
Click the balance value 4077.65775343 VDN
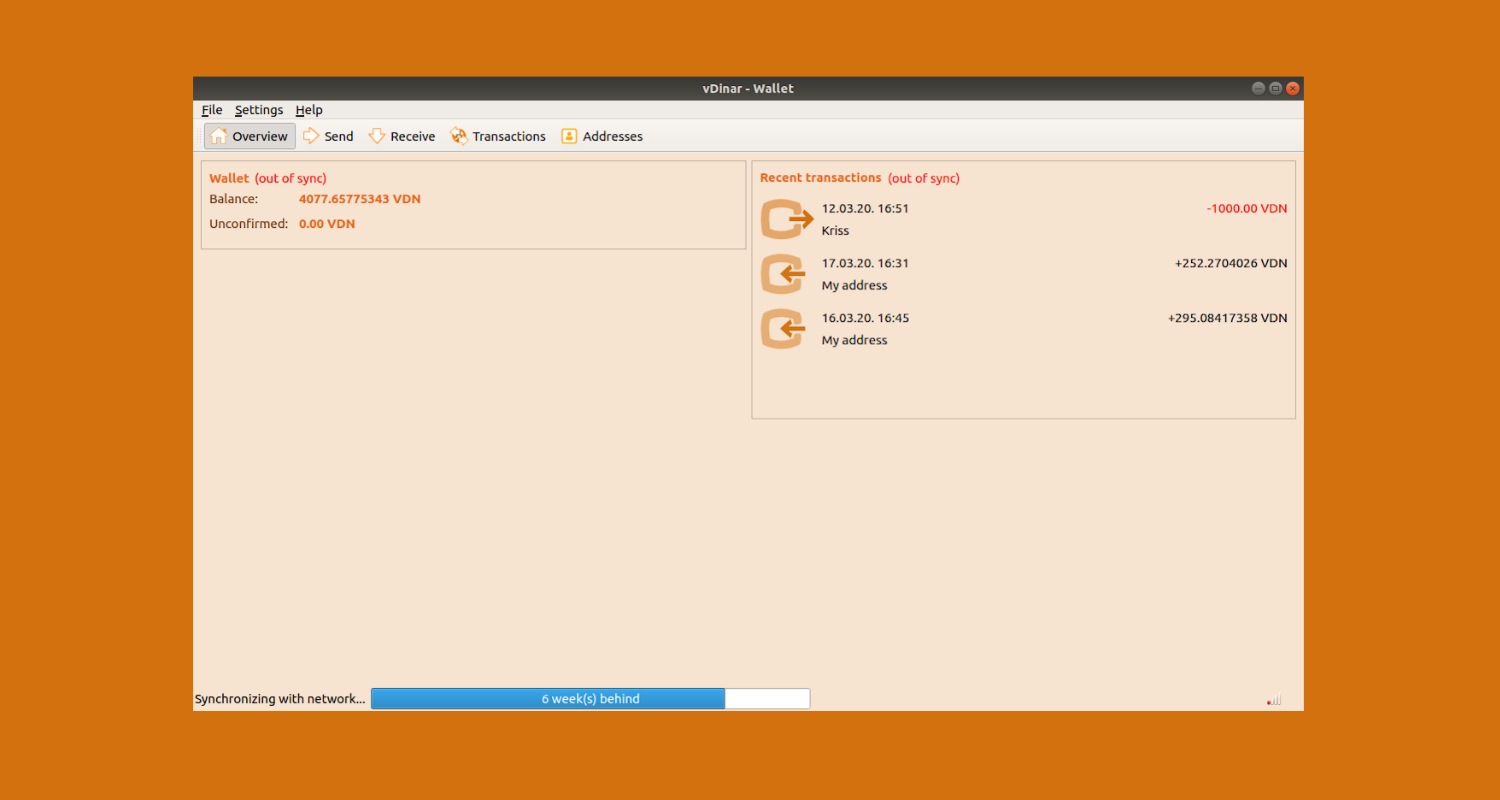(x=360, y=199)
